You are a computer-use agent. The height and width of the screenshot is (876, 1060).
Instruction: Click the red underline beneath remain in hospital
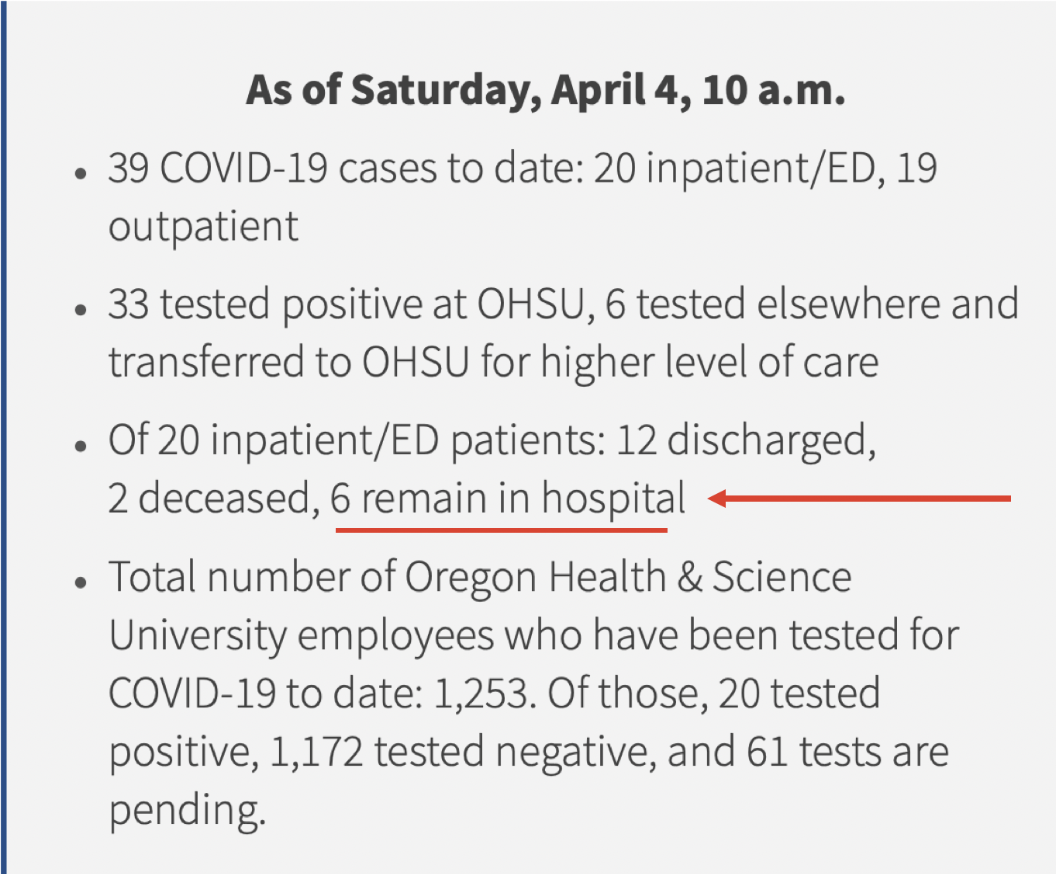[x=502, y=531]
